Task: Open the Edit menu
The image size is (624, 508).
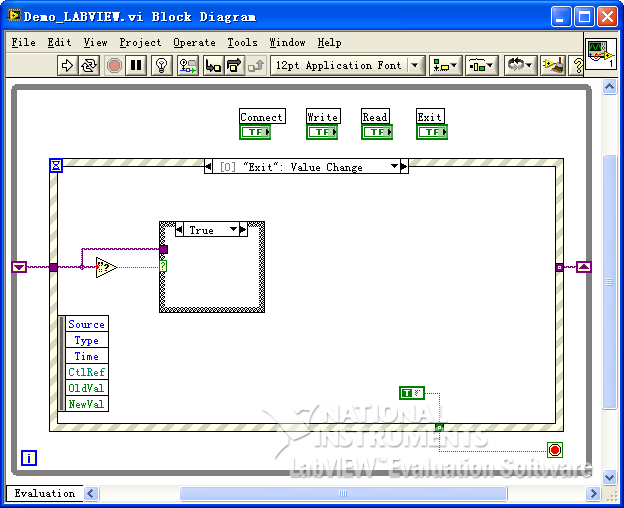Action: (59, 43)
